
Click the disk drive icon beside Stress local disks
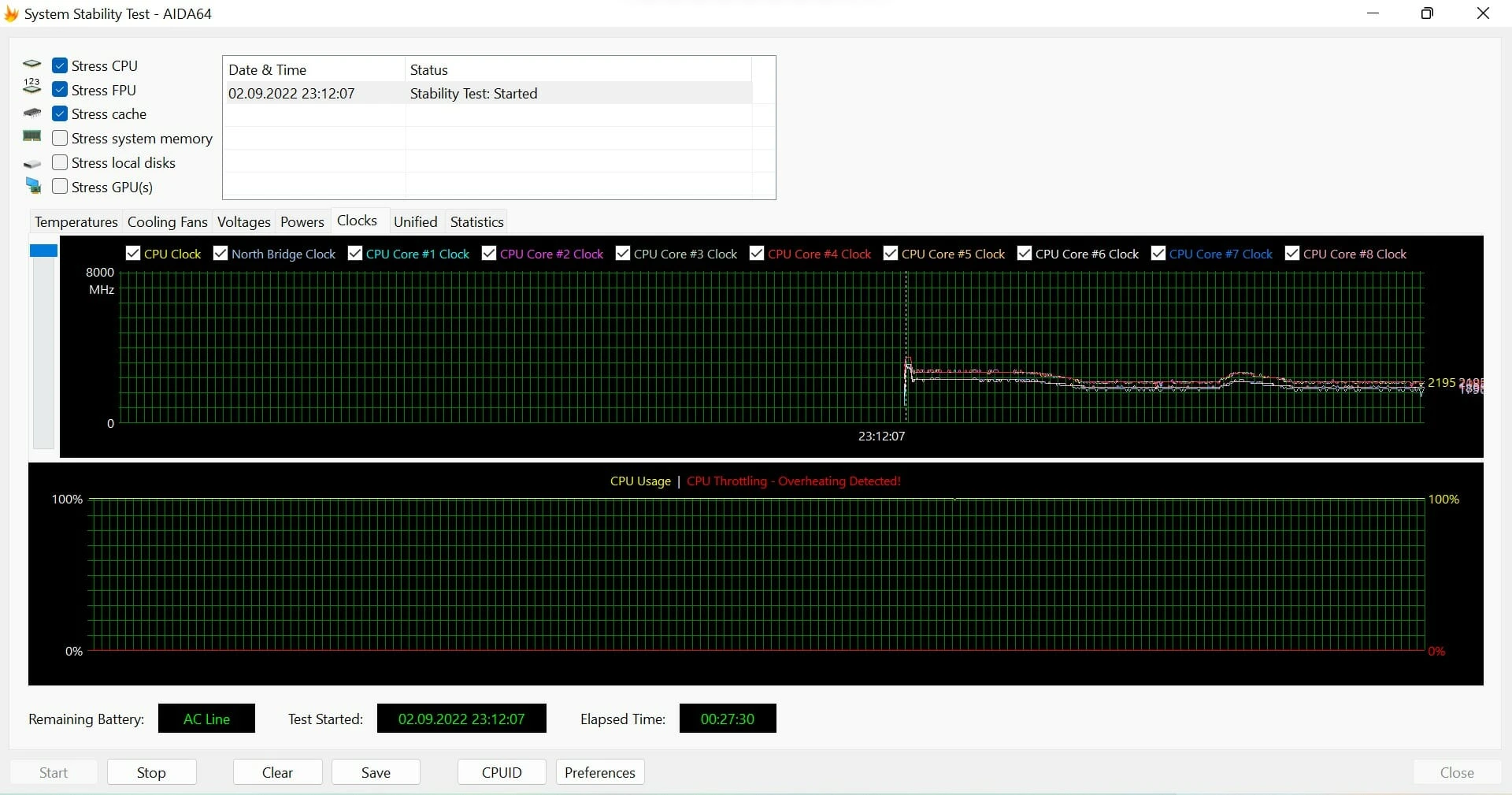point(32,164)
